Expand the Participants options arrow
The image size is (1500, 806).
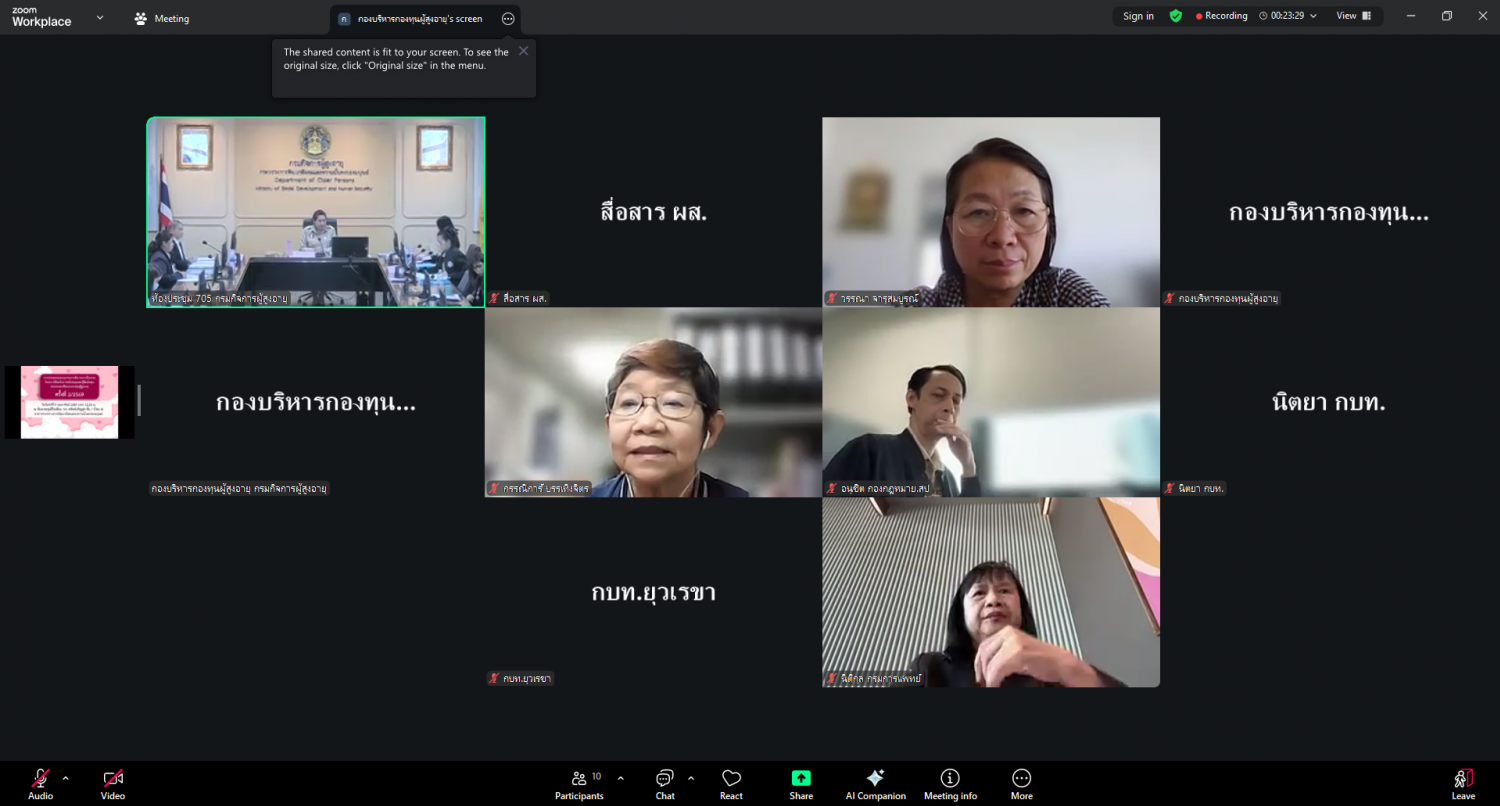pyautogui.click(x=620, y=778)
